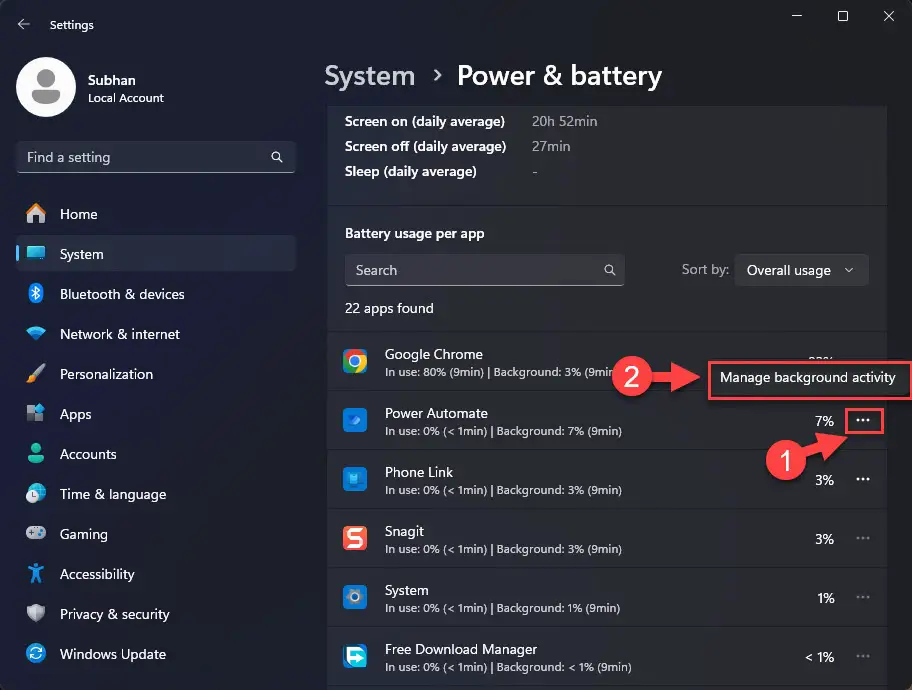Click the Free Download Manager icon

(x=355, y=656)
